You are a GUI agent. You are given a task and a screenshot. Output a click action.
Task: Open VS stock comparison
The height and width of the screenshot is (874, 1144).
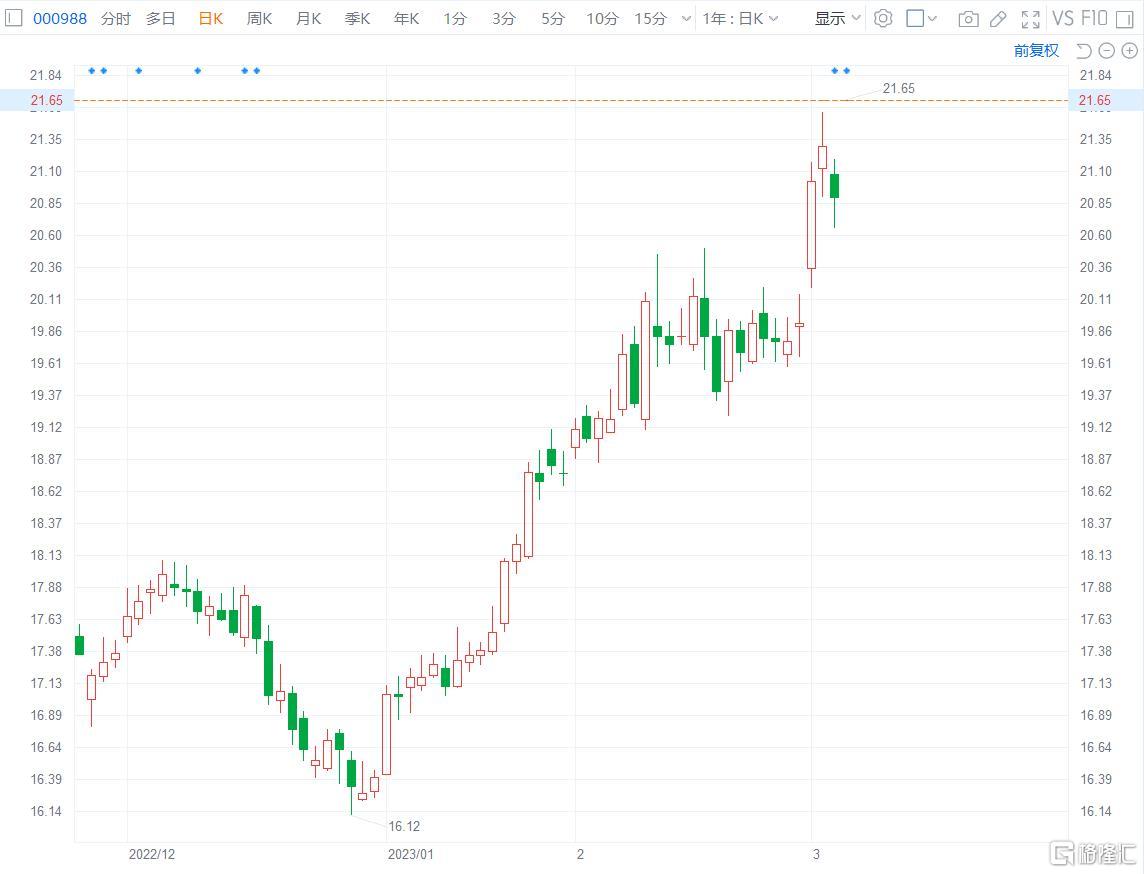[1062, 18]
